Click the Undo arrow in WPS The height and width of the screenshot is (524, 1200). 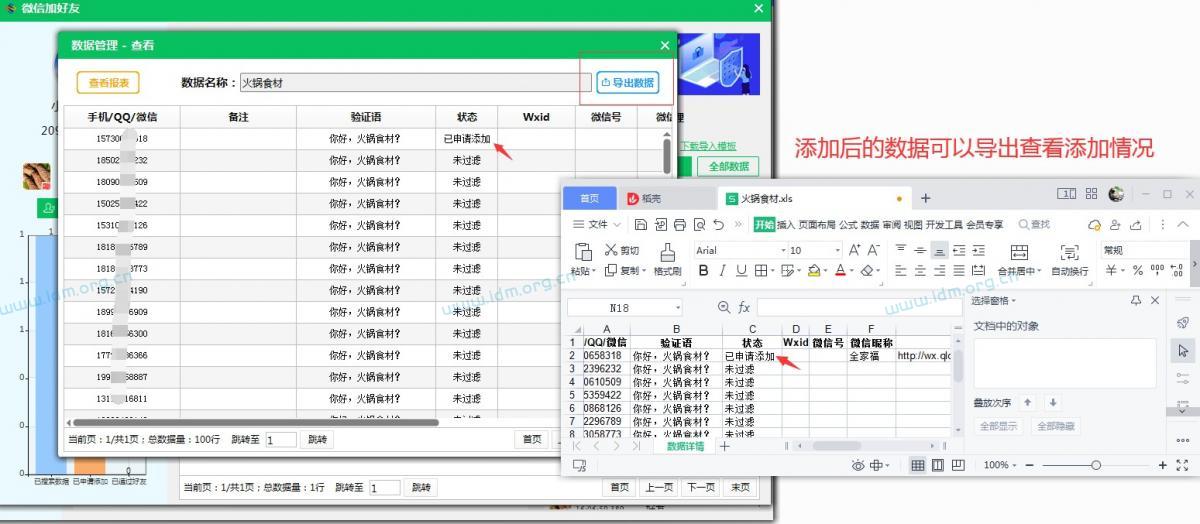(x=718, y=224)
